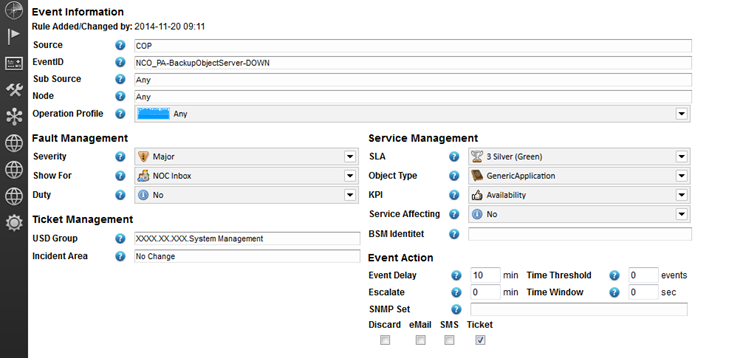Click the Ticket Management heading
Screen dimensions: 747x364
click(x=82, y=220)
